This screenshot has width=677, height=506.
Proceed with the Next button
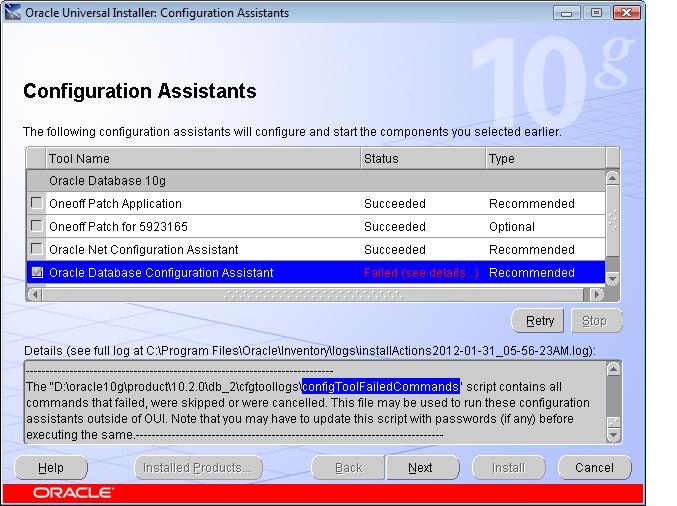coord(422,468)
